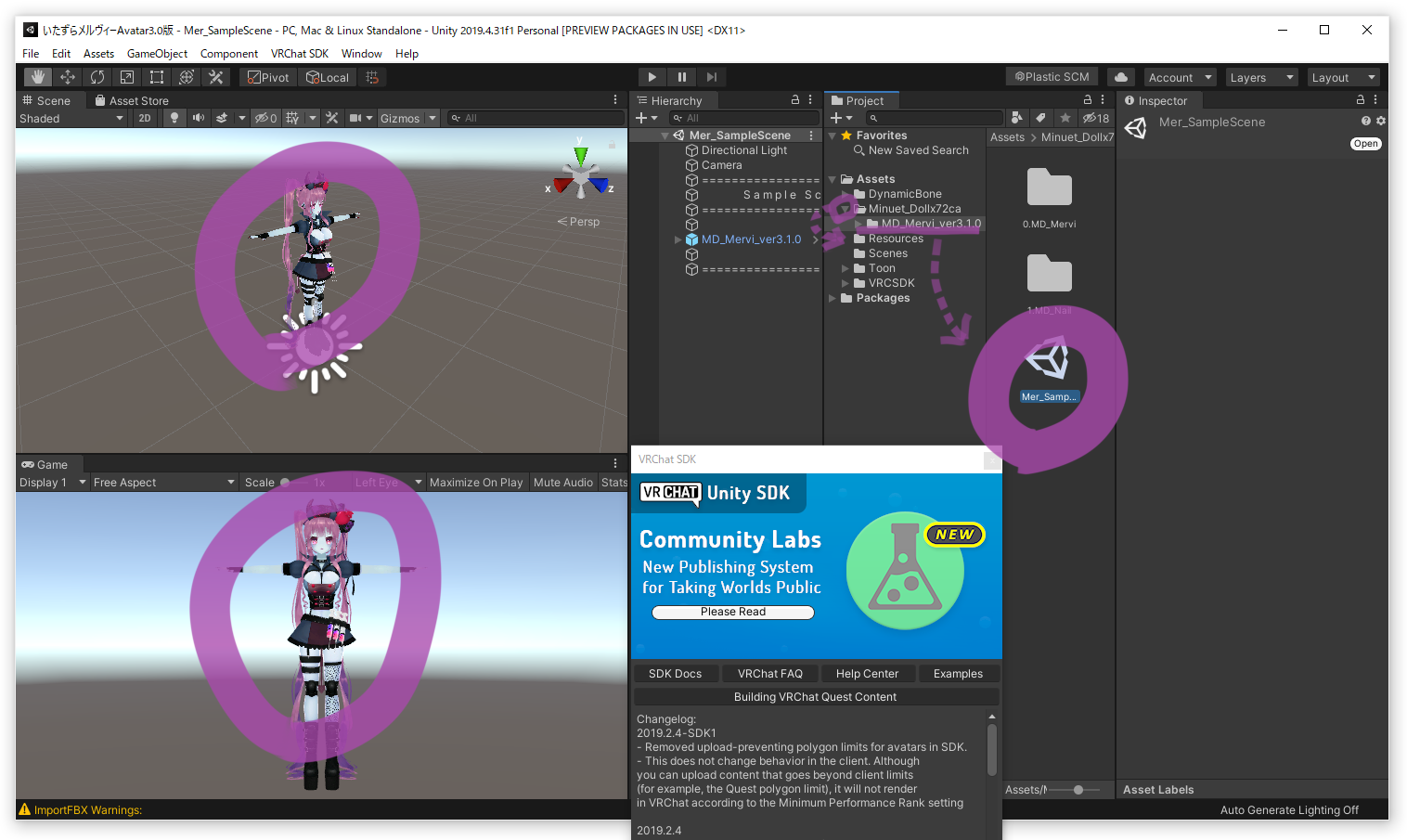Screen dimensions: 1407x840
Task: Expand the VRCSDK folder
Action: [845, 283]
